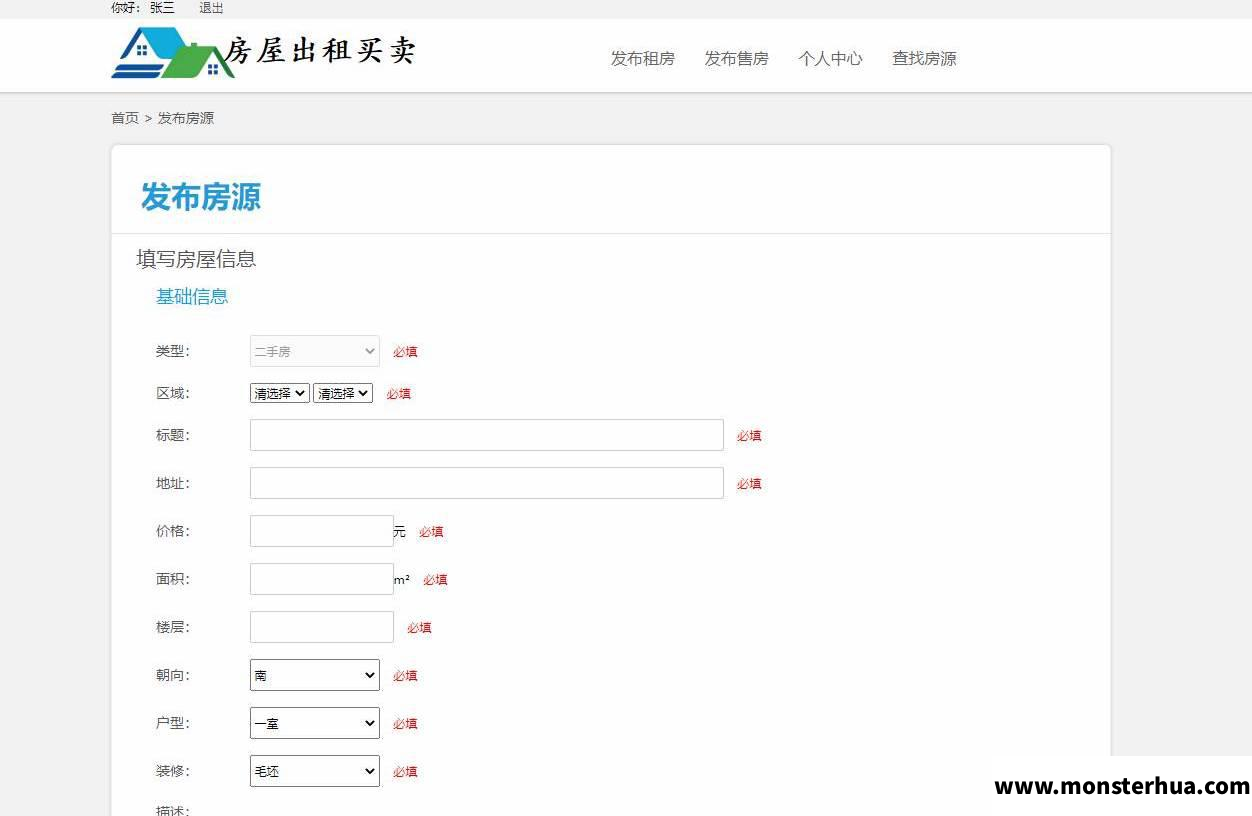Click the 首页 breadcrumb link
Image resolution: width=1252 pixels, height=816 pixels.
(x=125, y=118)
